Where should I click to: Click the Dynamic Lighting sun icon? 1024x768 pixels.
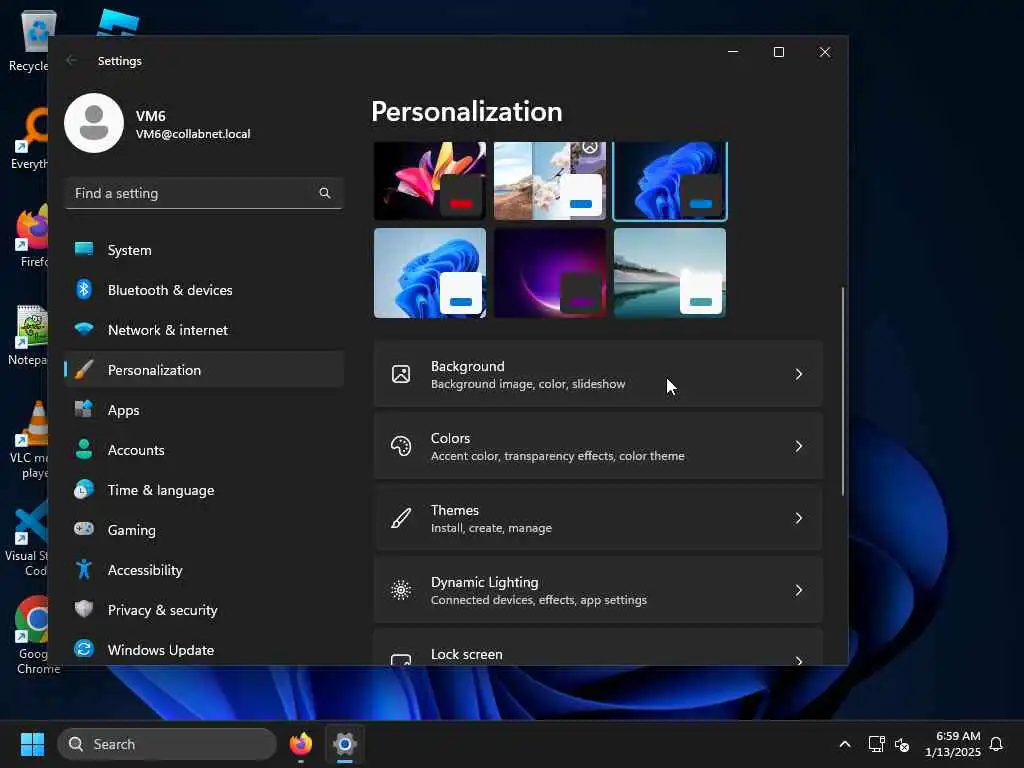tap(401, 590)
